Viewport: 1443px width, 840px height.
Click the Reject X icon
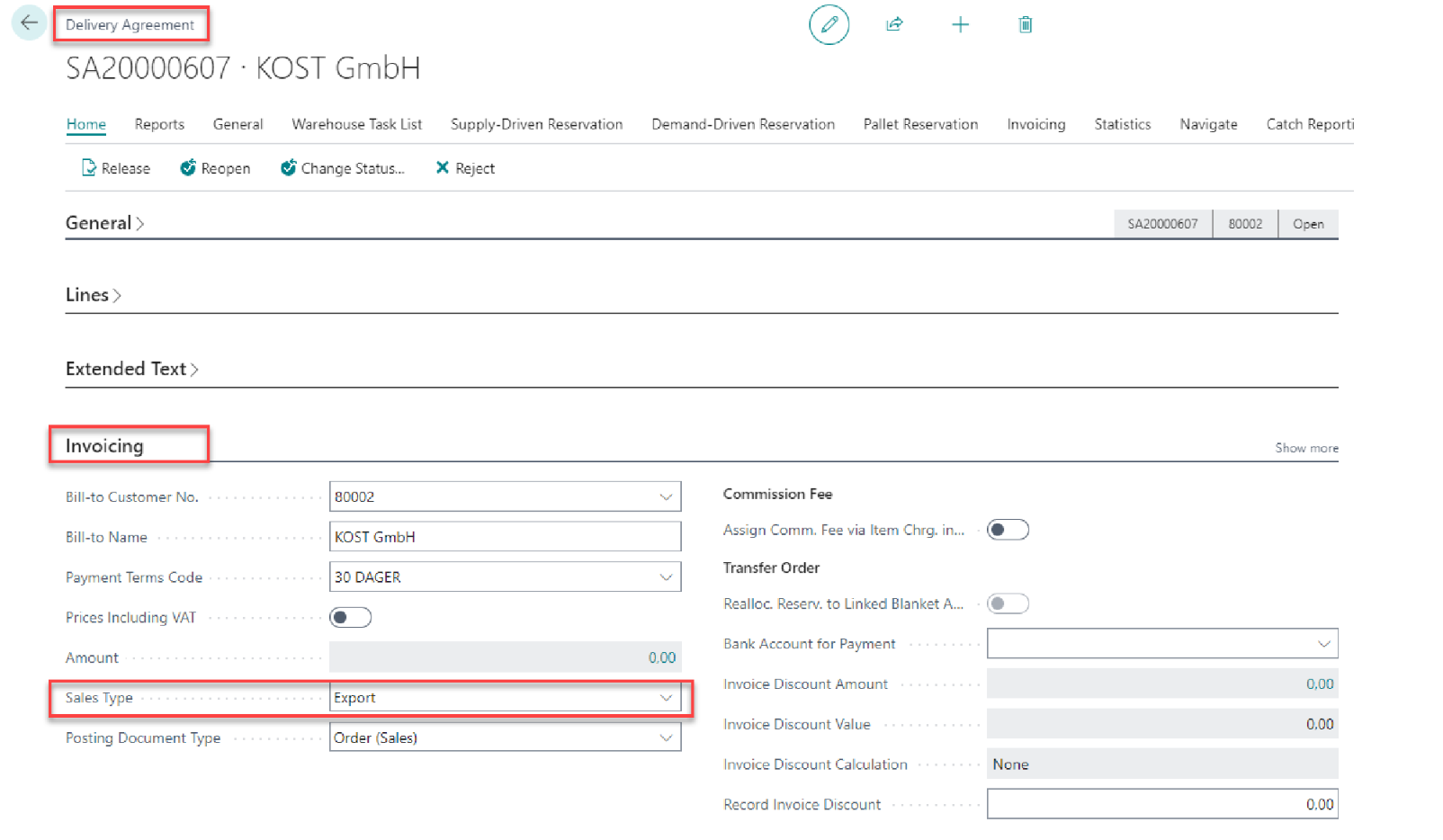tap(442, 168)
